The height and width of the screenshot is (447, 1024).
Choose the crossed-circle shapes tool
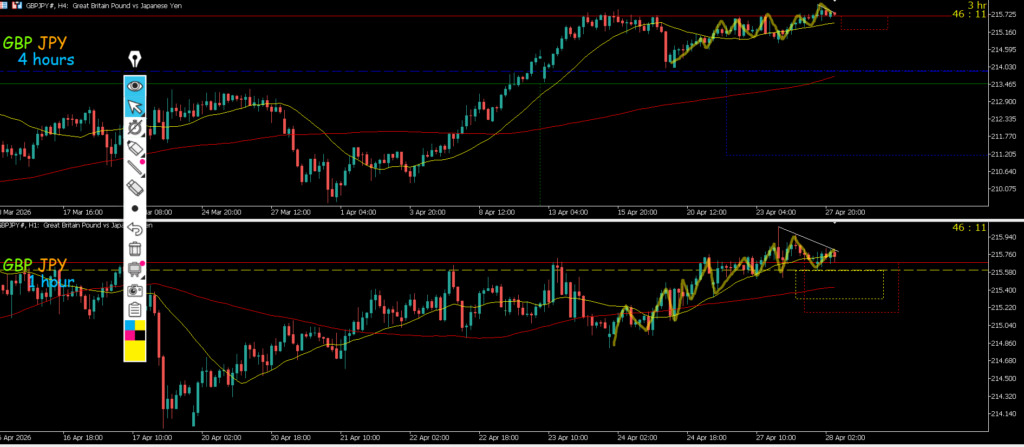click(x=135, y=127)
